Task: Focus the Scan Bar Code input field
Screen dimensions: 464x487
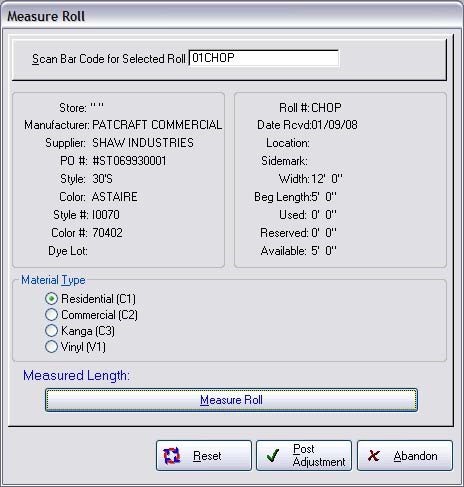Action: coord(264,58)
